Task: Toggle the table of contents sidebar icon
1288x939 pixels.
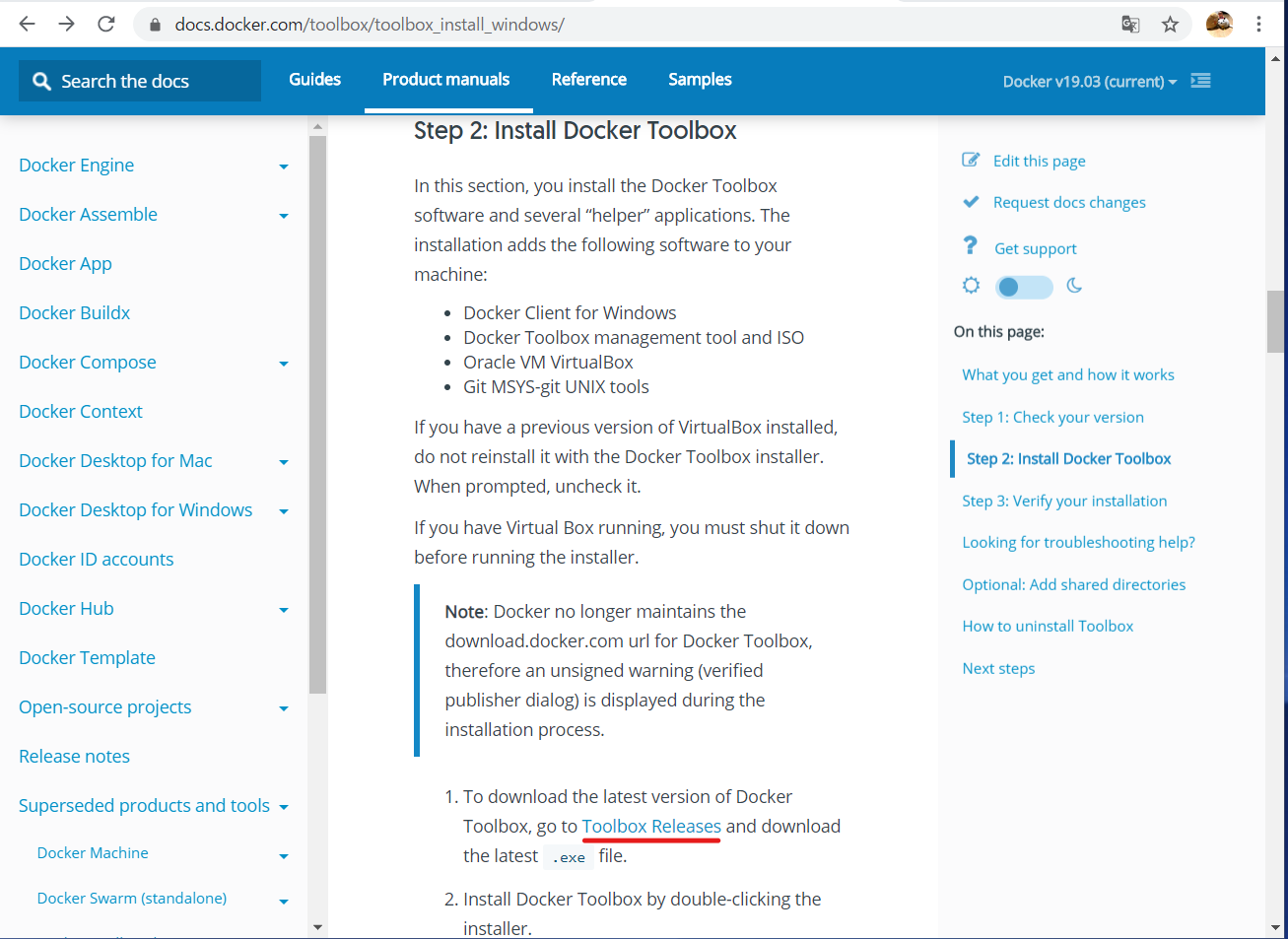Action: pos(1200,81)
